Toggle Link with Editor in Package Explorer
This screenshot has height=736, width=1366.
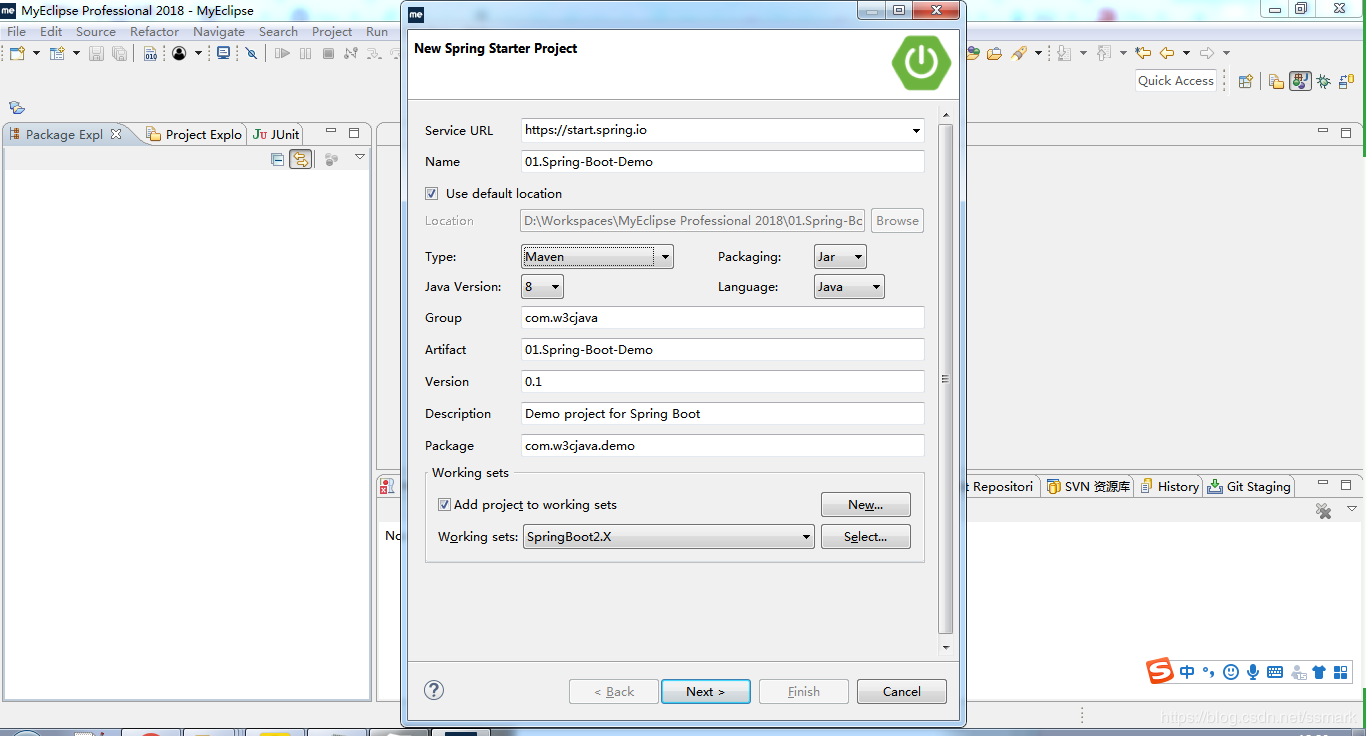click(300, 159)
